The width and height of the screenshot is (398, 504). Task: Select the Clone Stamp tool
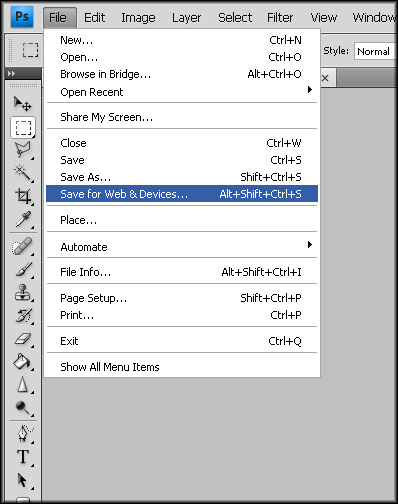click(x=23, y=293)
